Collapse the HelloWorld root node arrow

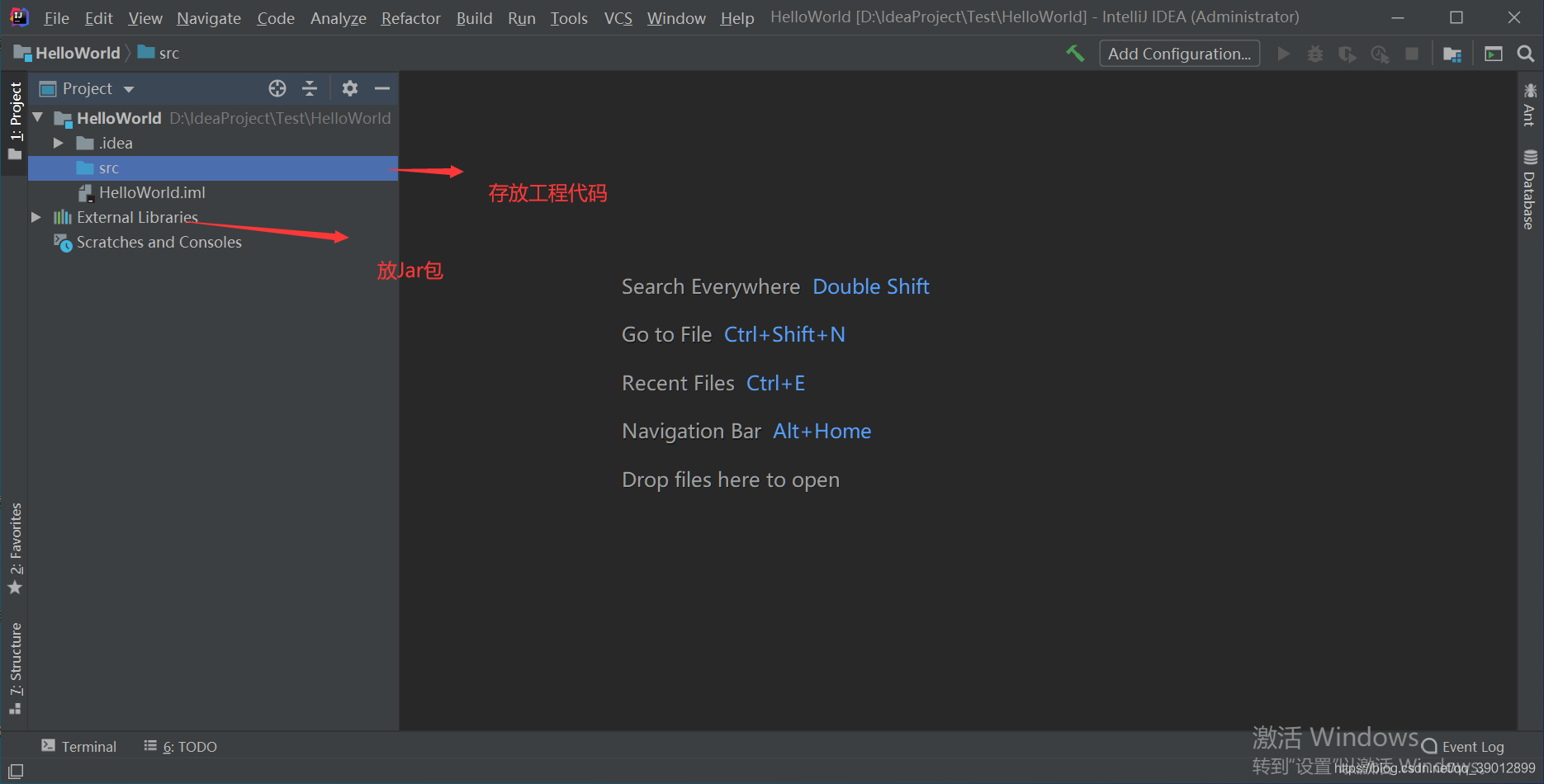(x=38, y=118)
